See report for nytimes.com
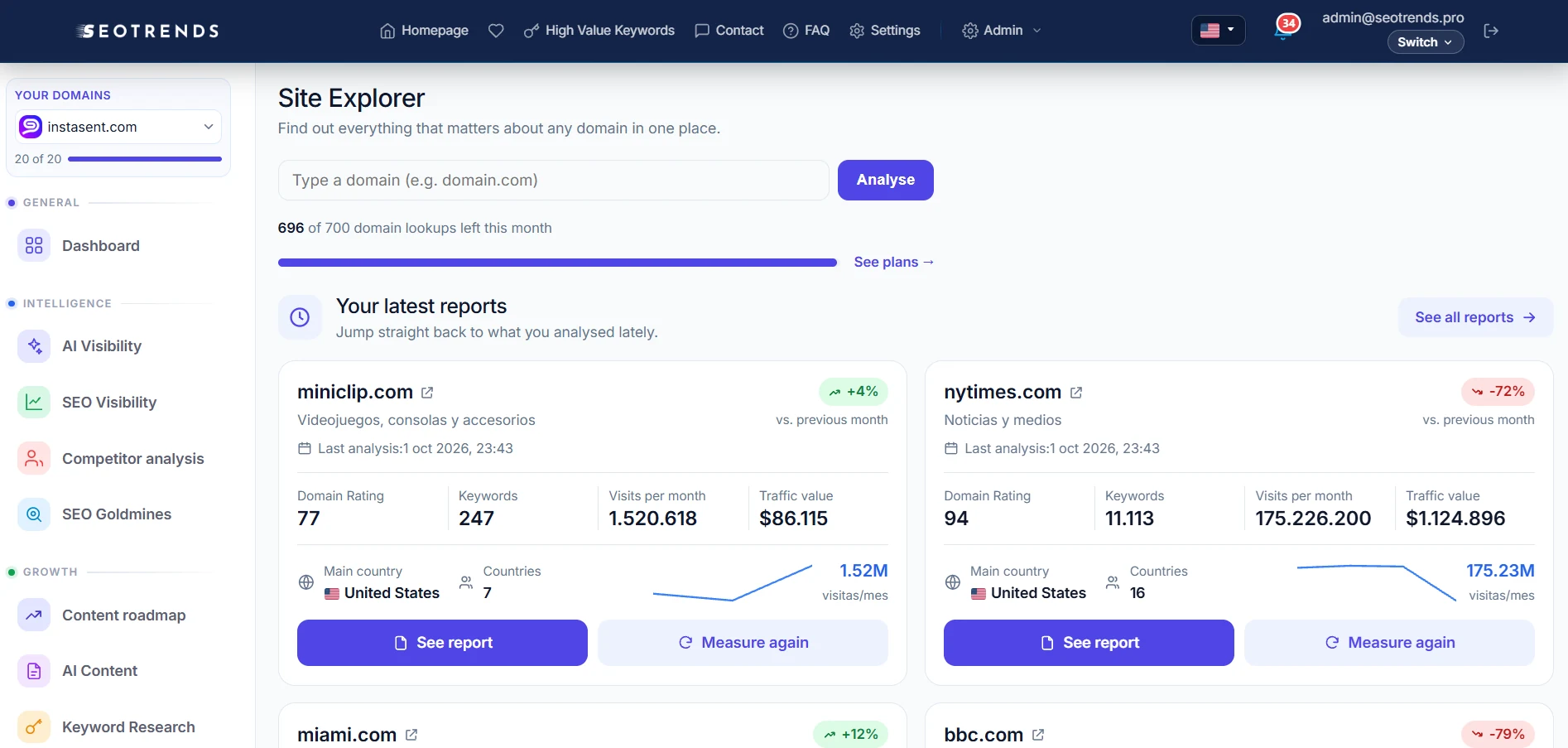This screenshot has height=748, width=1568. click(1089, 643)
